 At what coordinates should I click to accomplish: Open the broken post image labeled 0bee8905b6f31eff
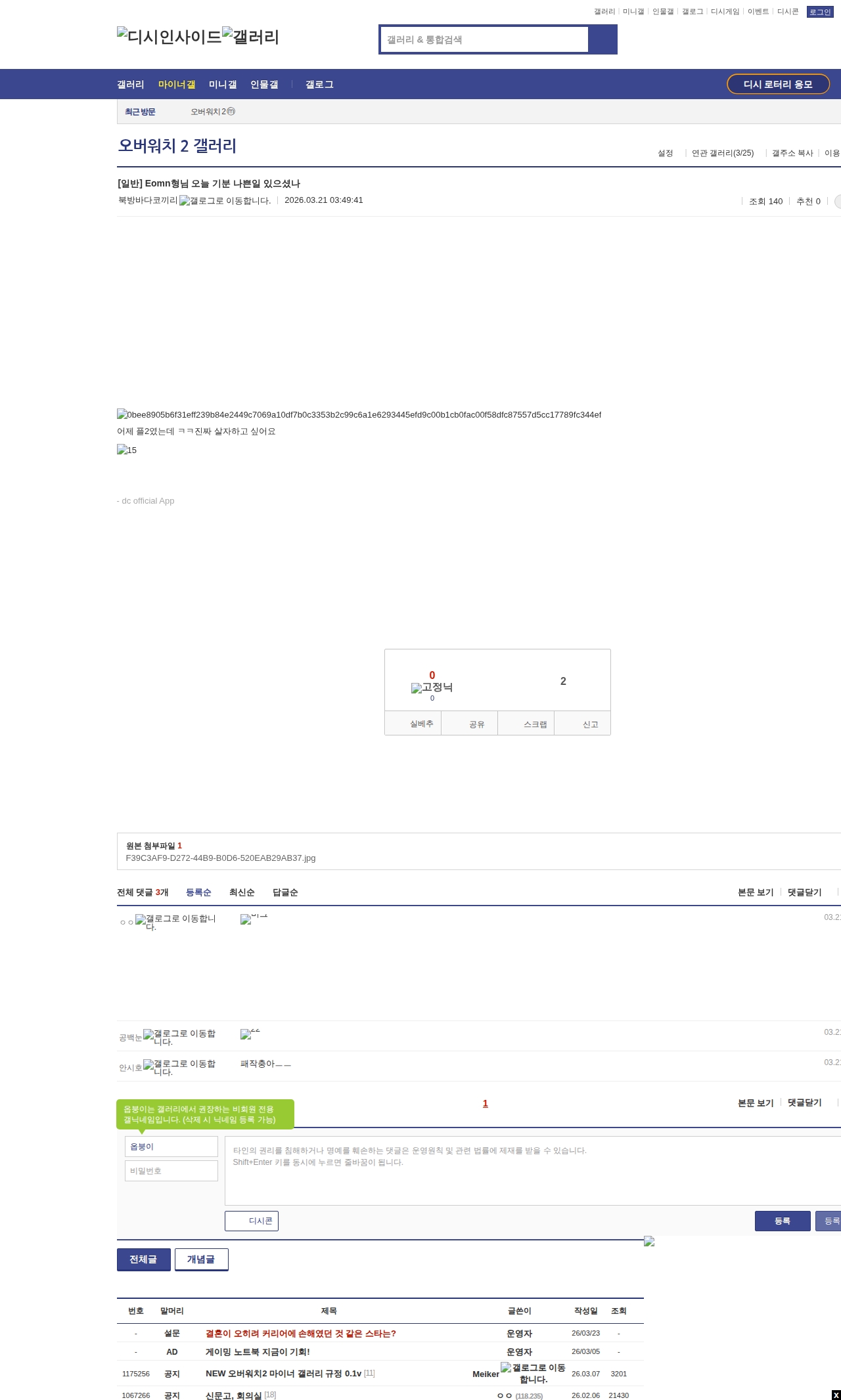coord(359,414)
